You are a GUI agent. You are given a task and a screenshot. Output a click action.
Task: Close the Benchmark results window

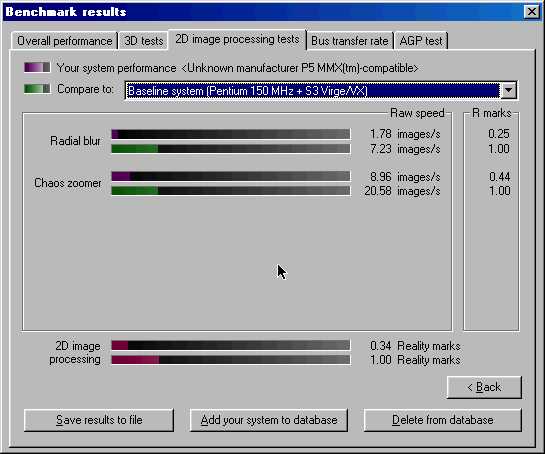click(531, 12)
